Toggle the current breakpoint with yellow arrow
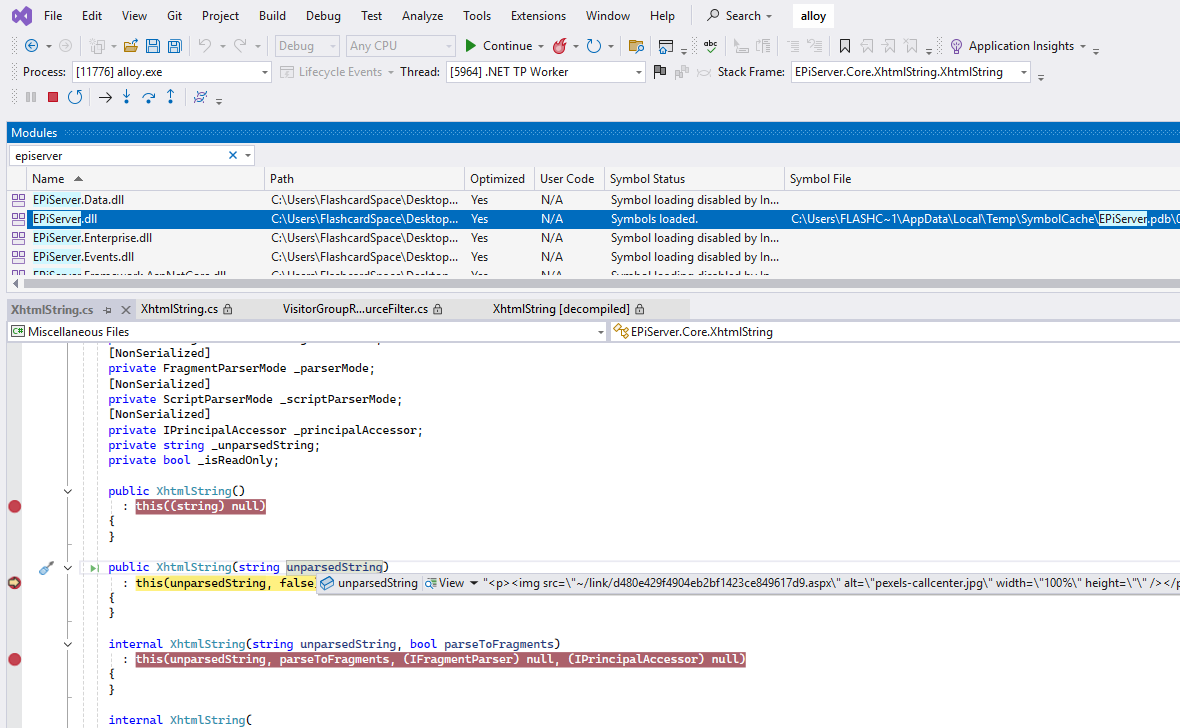Viewport: 1180px width, 728px height. point(14,583)
